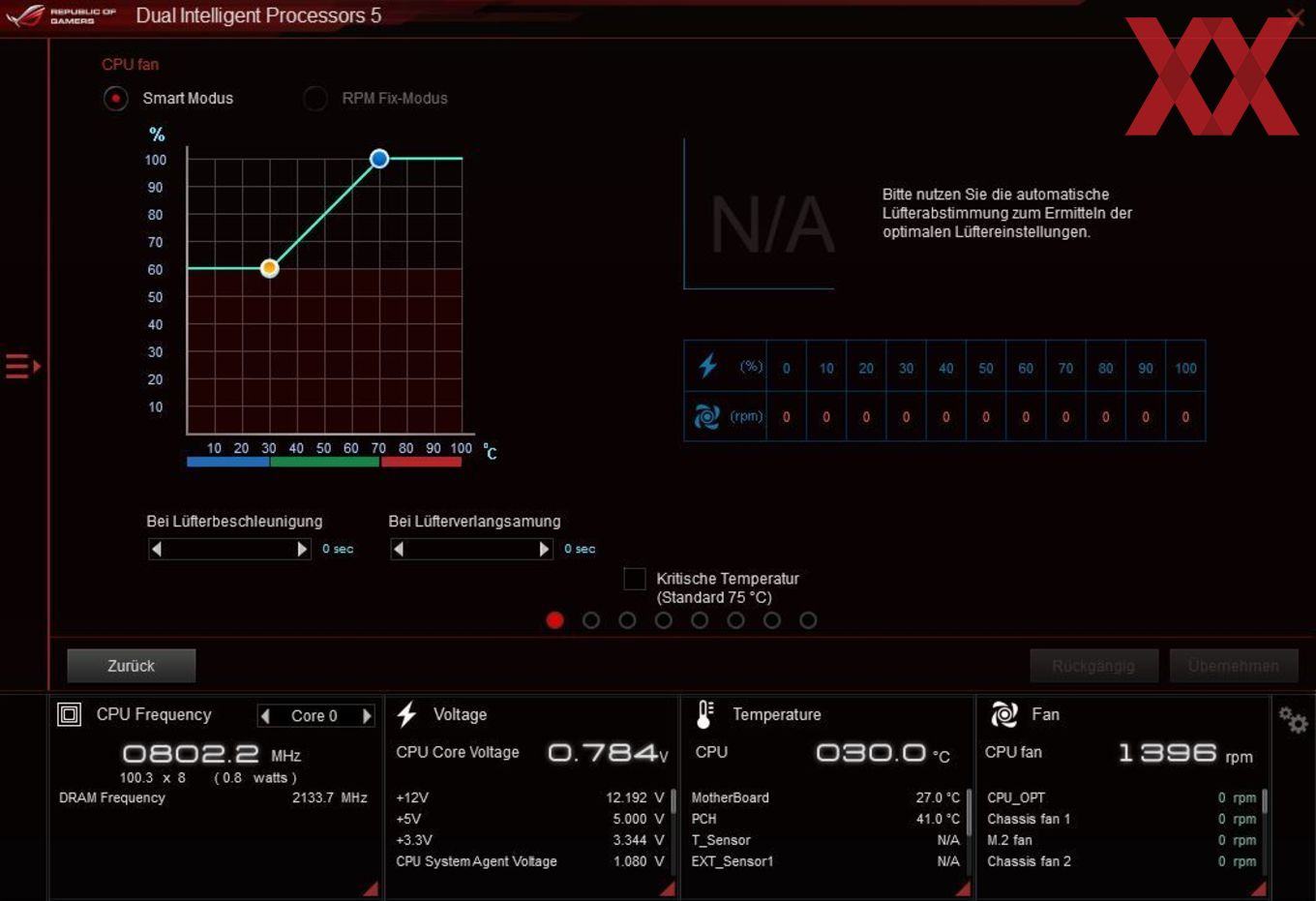Click the M.2 fan row
1316x901 pixels.
[1122, 840]
